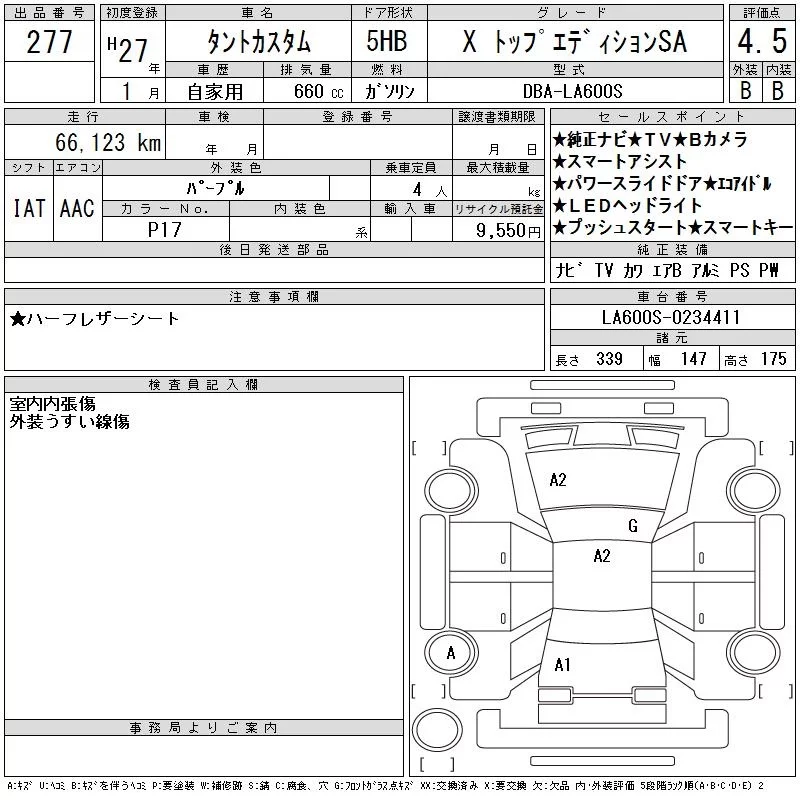Image resolution: width=800 pixels, height=800 pixels.
Task: Select chassis number LA600S-0234411
Action: tap(671, 317)
